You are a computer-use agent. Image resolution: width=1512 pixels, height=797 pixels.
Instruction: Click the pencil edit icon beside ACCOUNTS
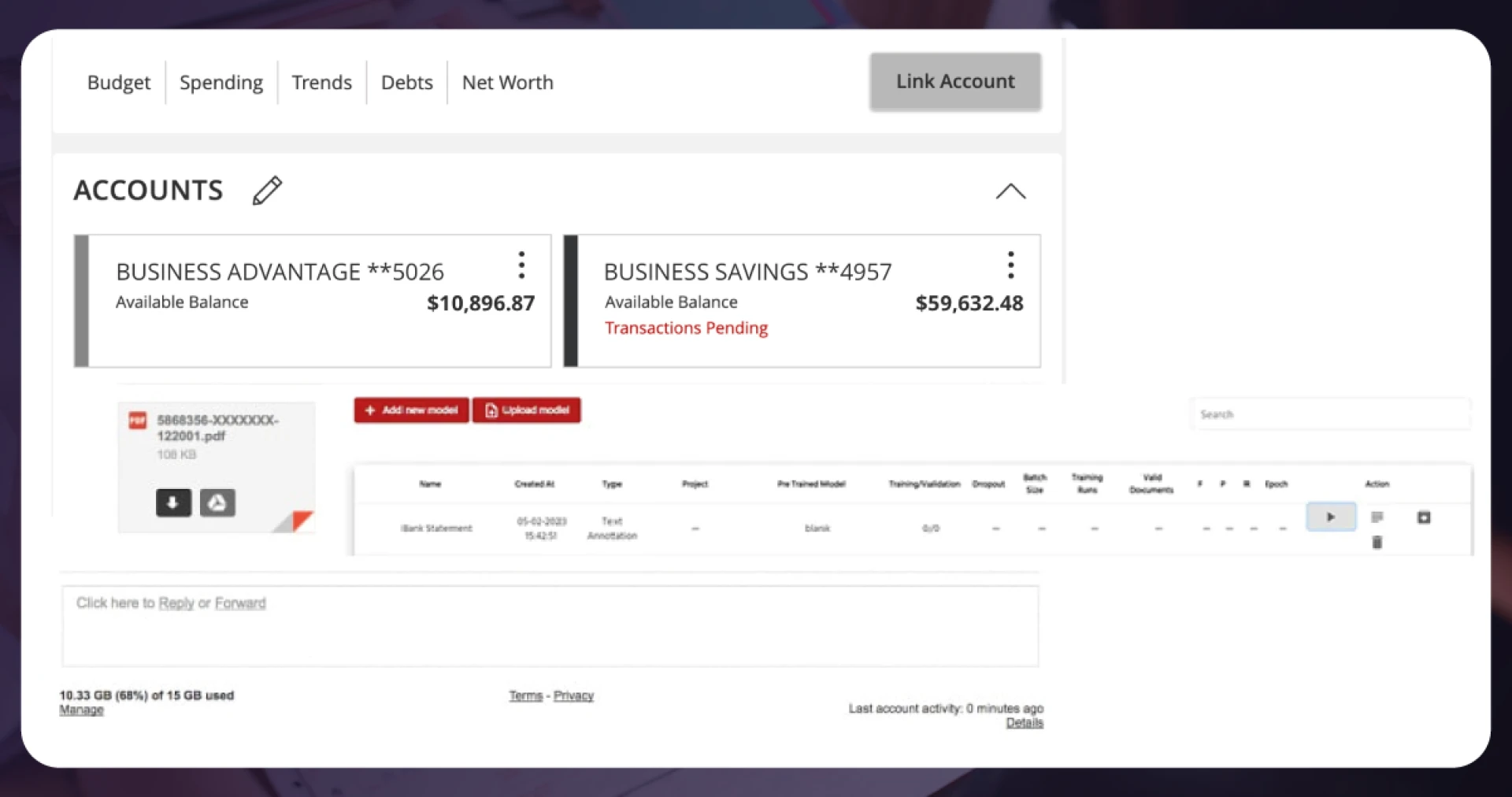[267, 191]
